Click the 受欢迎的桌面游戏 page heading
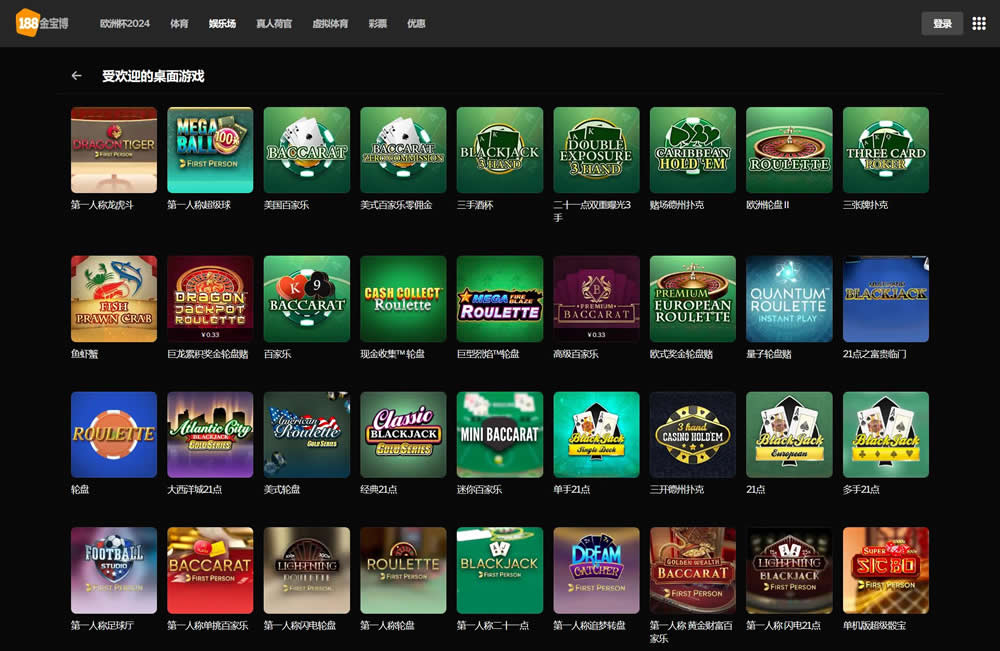 coord(153,77)
